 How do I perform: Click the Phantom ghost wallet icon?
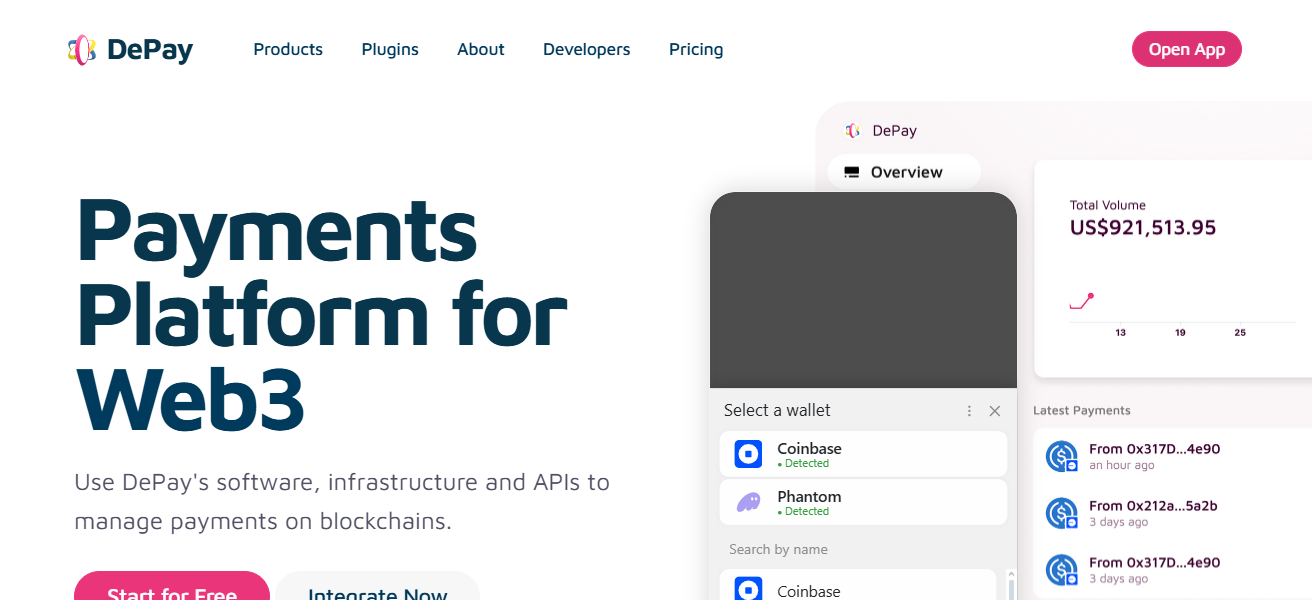click(x=748, y=502)
